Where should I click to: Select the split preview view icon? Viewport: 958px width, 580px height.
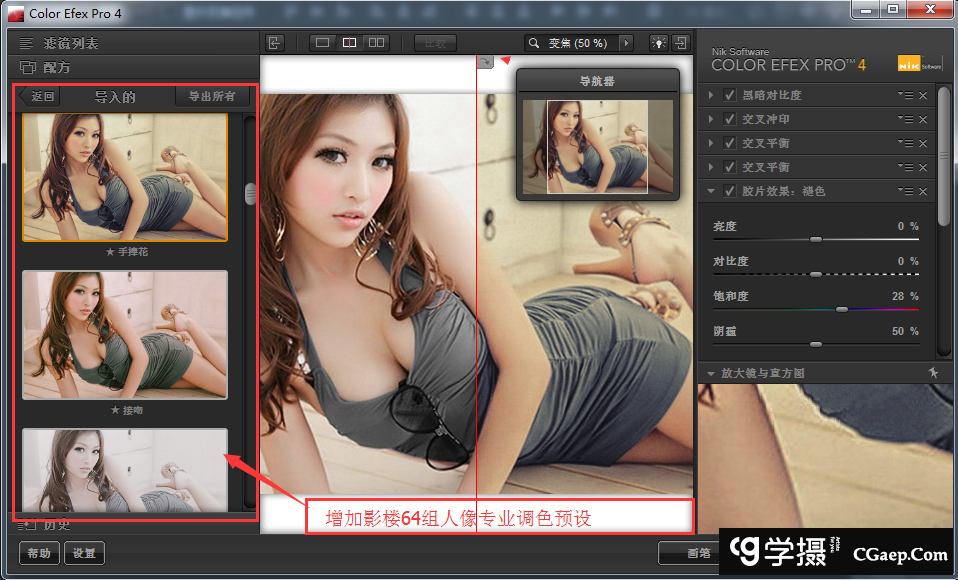[x=350, y=43]
